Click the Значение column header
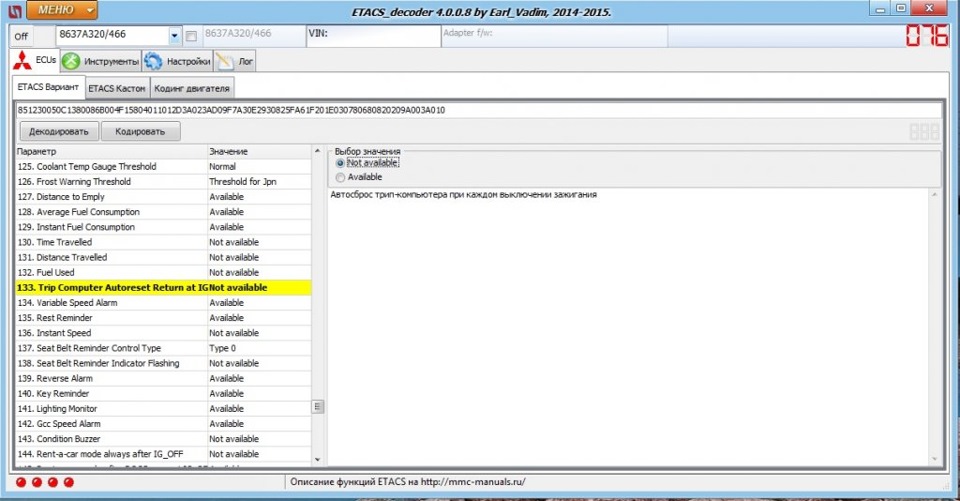 260,151
